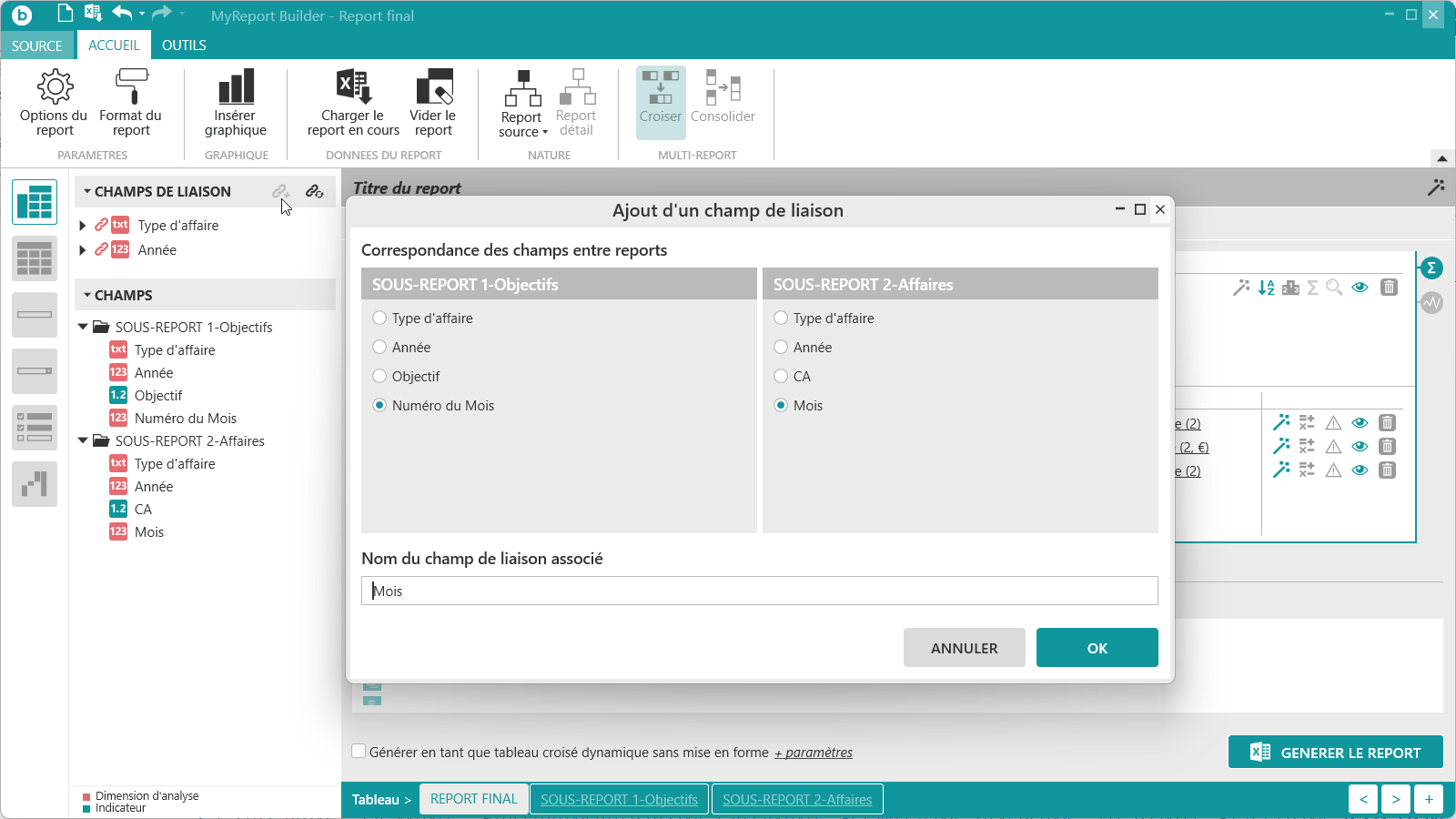
Task: Enable Générer en tant que tableau croisé checkbox
Action: pyautogui.click(x=359, y=752)
